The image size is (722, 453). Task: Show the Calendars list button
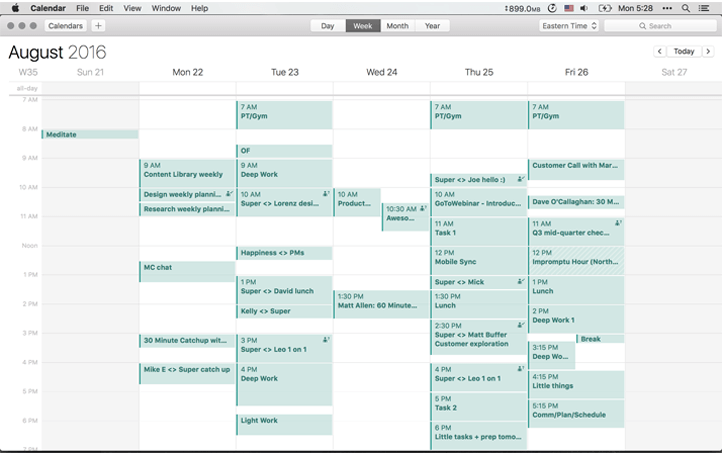tap(66, 26)
